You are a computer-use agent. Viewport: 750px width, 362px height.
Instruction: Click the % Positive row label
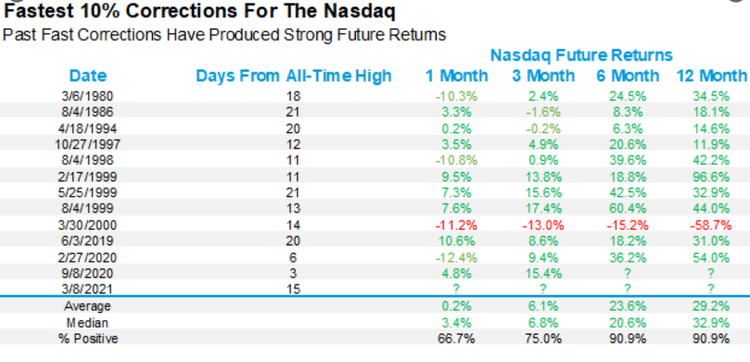coord(88,339)
